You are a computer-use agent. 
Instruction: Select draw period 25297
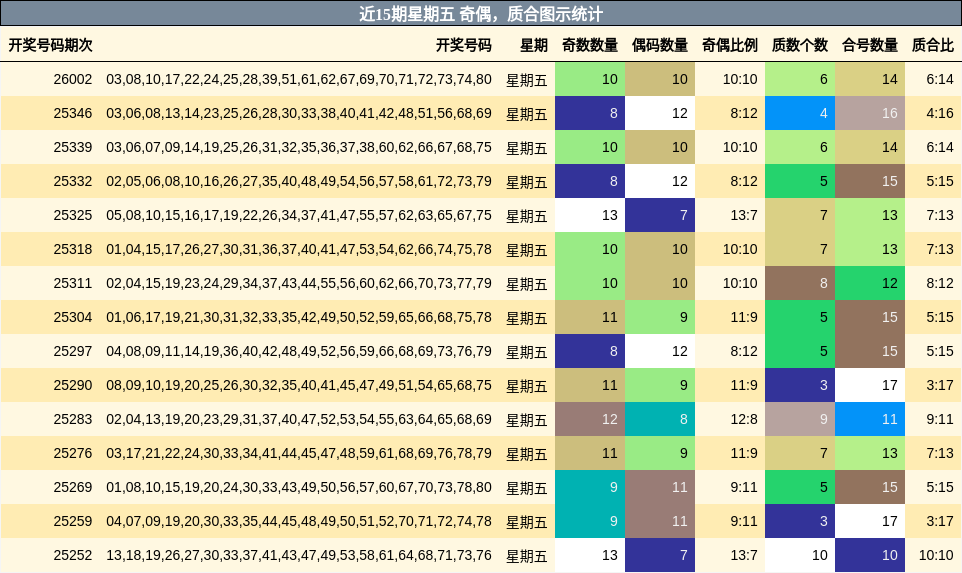click(72, 351)
